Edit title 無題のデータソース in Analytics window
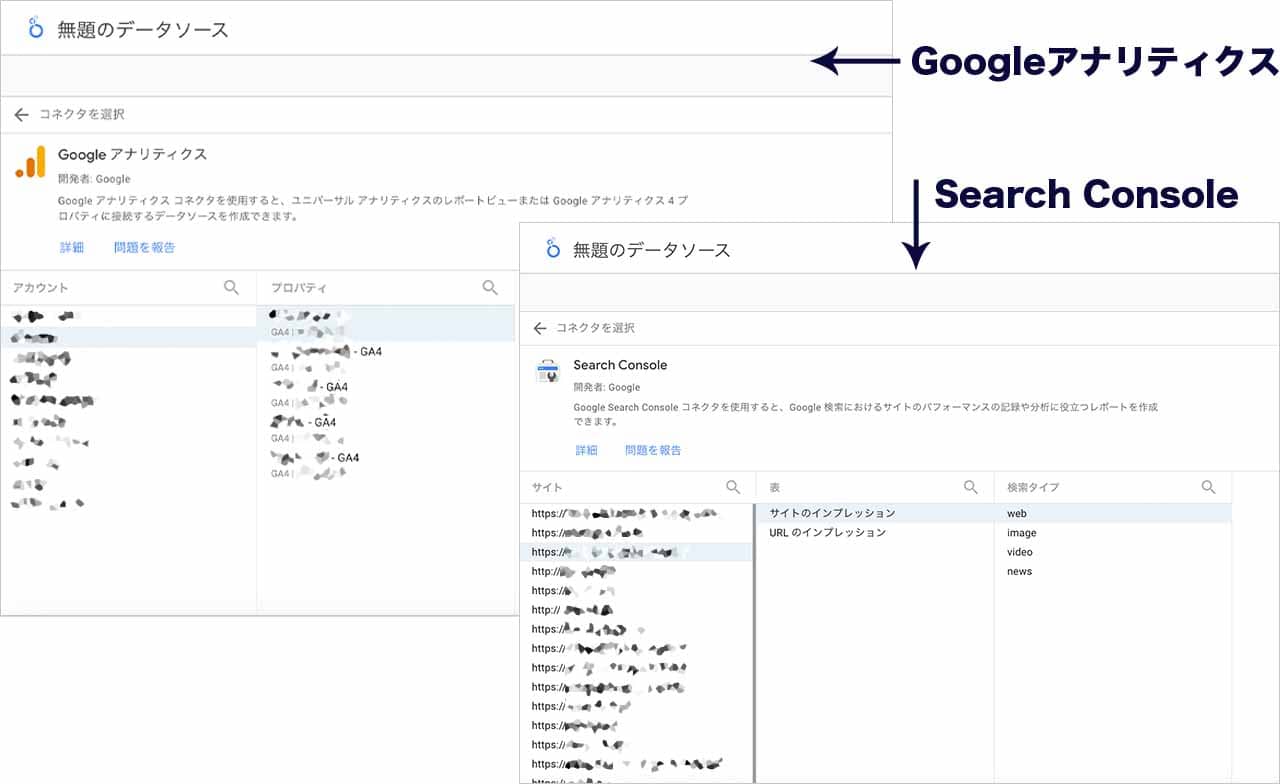The height and width of the screenshot is (784, 1280). (143, 29)
